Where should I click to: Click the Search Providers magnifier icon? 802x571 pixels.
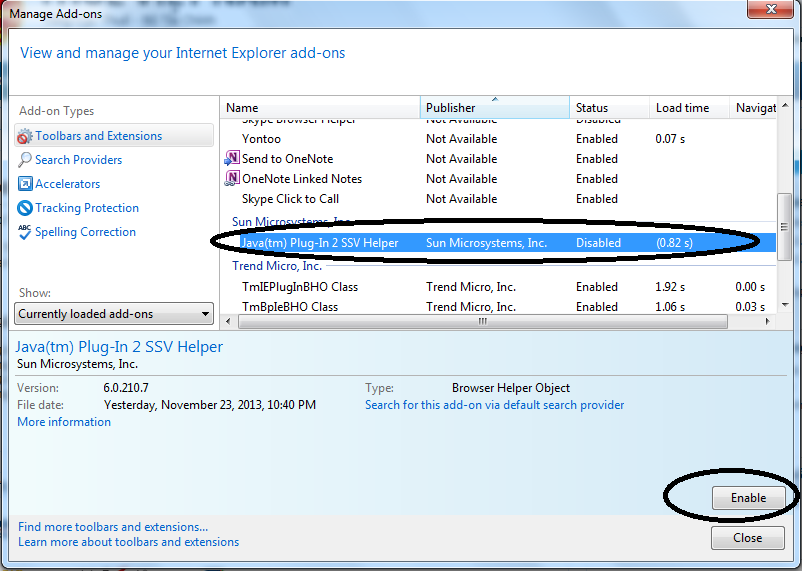pyautogui.click(x=25, y=160)
